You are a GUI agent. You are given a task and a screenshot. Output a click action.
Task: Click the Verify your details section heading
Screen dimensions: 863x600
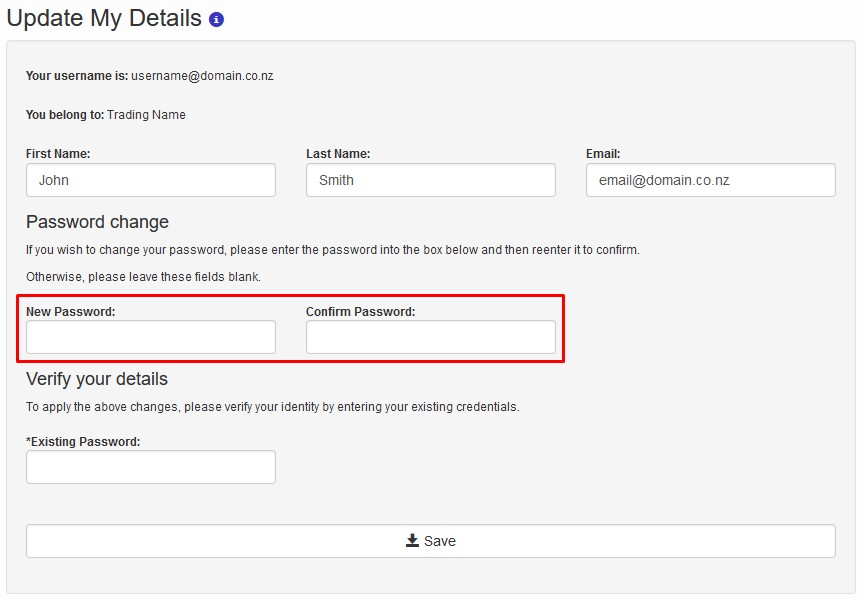[97, 379]
